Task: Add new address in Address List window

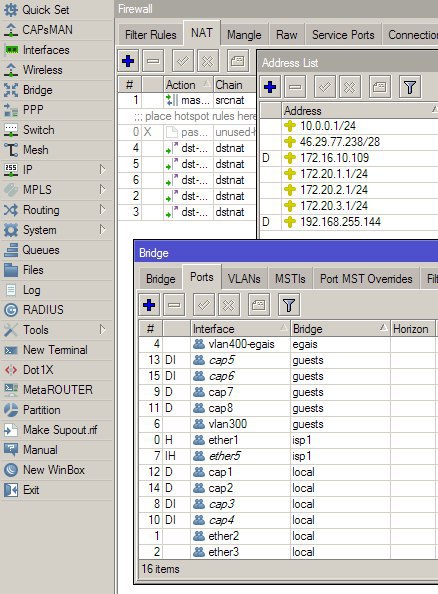Action: 270,87
